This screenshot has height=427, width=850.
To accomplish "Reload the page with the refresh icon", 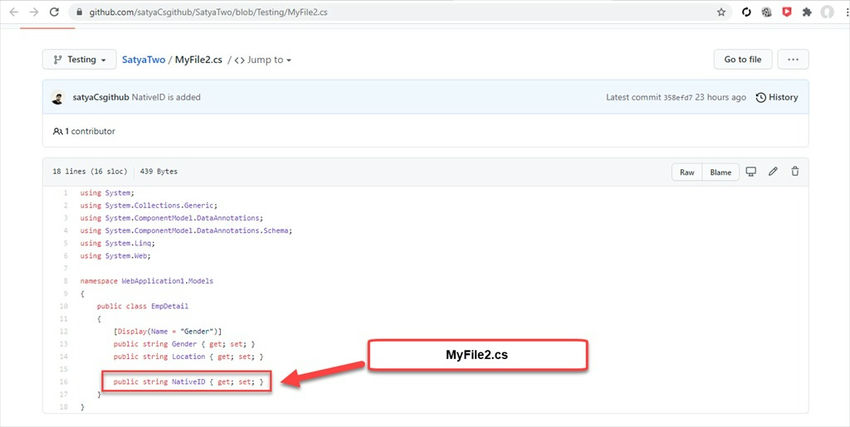I will (x=54, y=12).
